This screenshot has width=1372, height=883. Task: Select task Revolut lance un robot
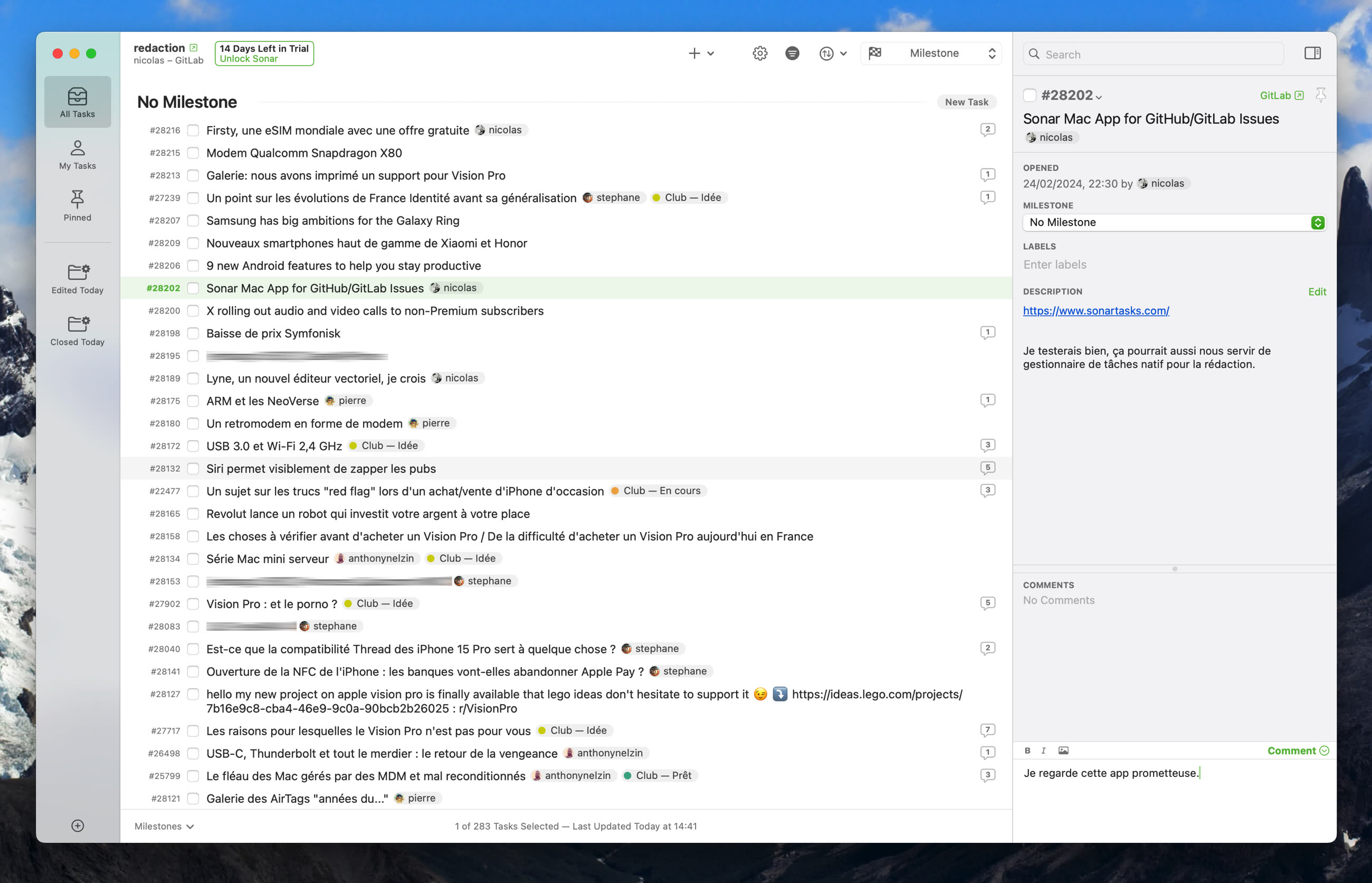coord(566,513)
